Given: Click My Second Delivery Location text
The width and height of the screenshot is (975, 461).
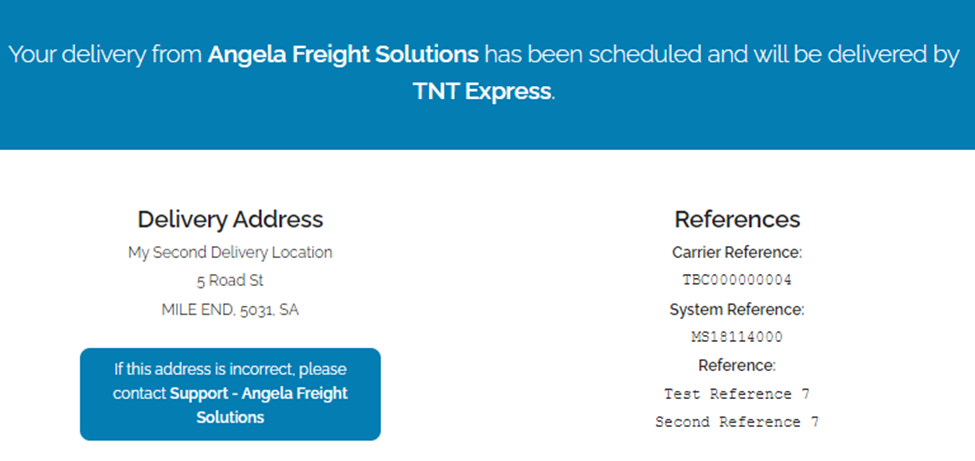Looking at the screenshot, I should (230, 253).
